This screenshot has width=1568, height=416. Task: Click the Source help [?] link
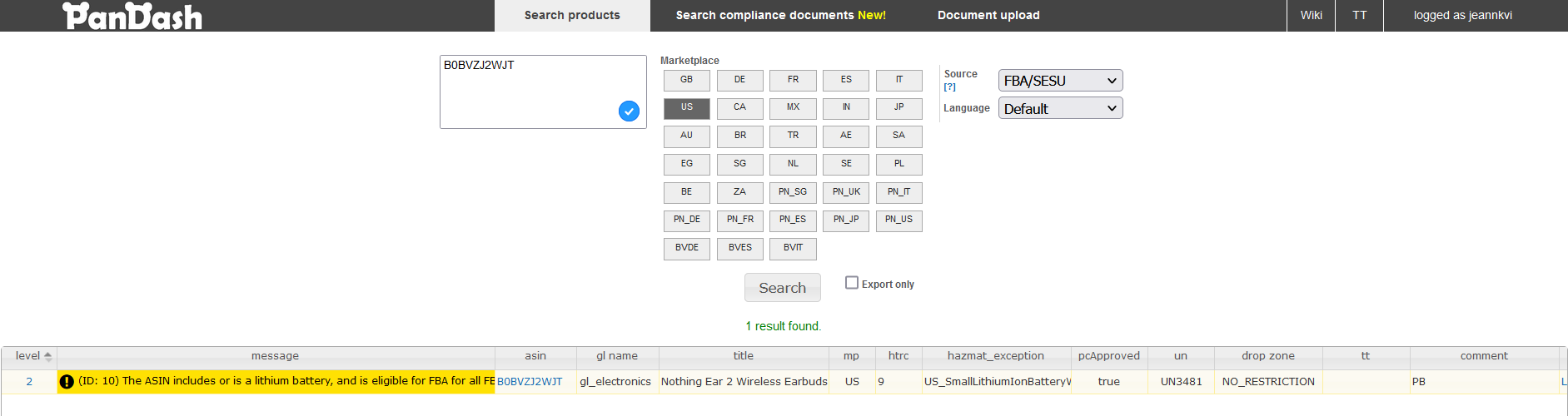949,87
